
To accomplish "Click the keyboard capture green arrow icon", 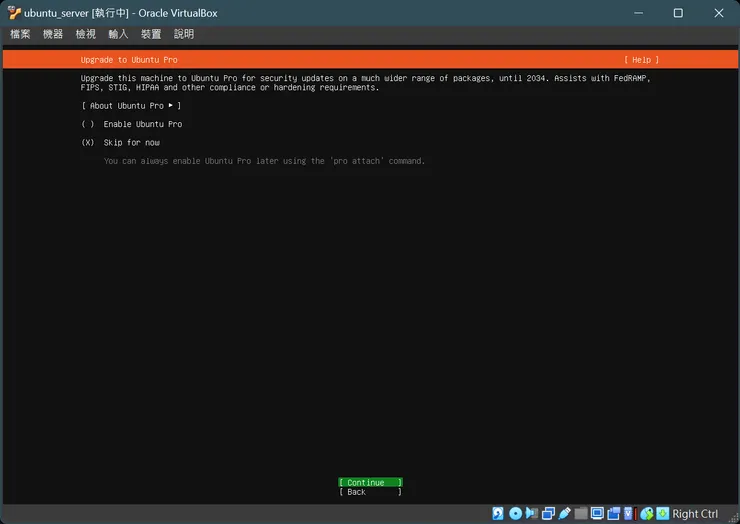I will [x=663, y=514].
